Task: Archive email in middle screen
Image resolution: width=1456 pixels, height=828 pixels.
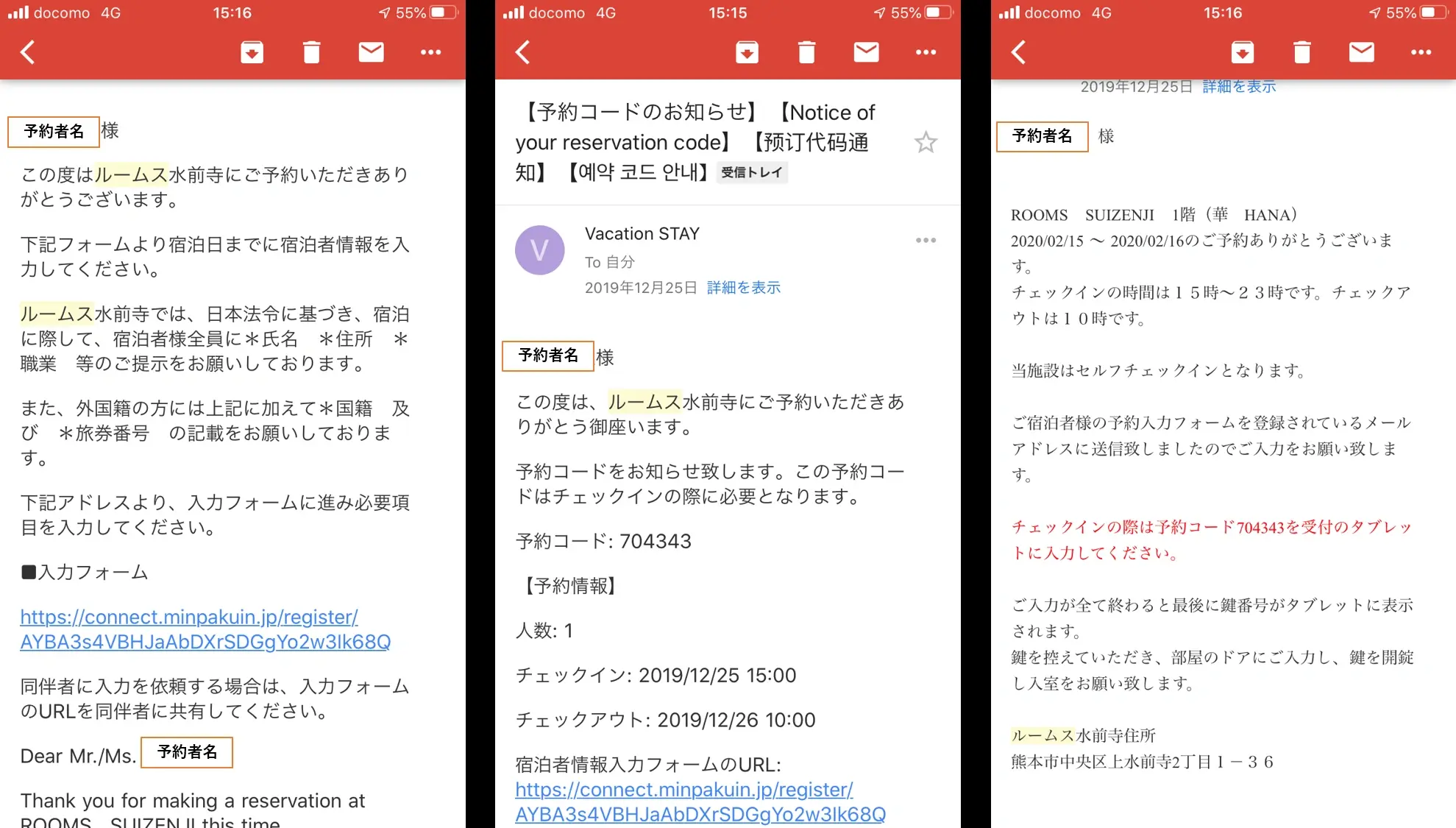Action: coord(747,52)
